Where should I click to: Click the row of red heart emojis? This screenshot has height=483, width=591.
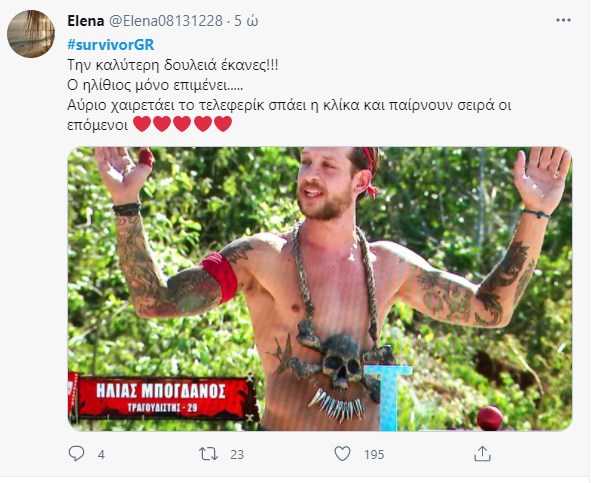coord(182,124)
